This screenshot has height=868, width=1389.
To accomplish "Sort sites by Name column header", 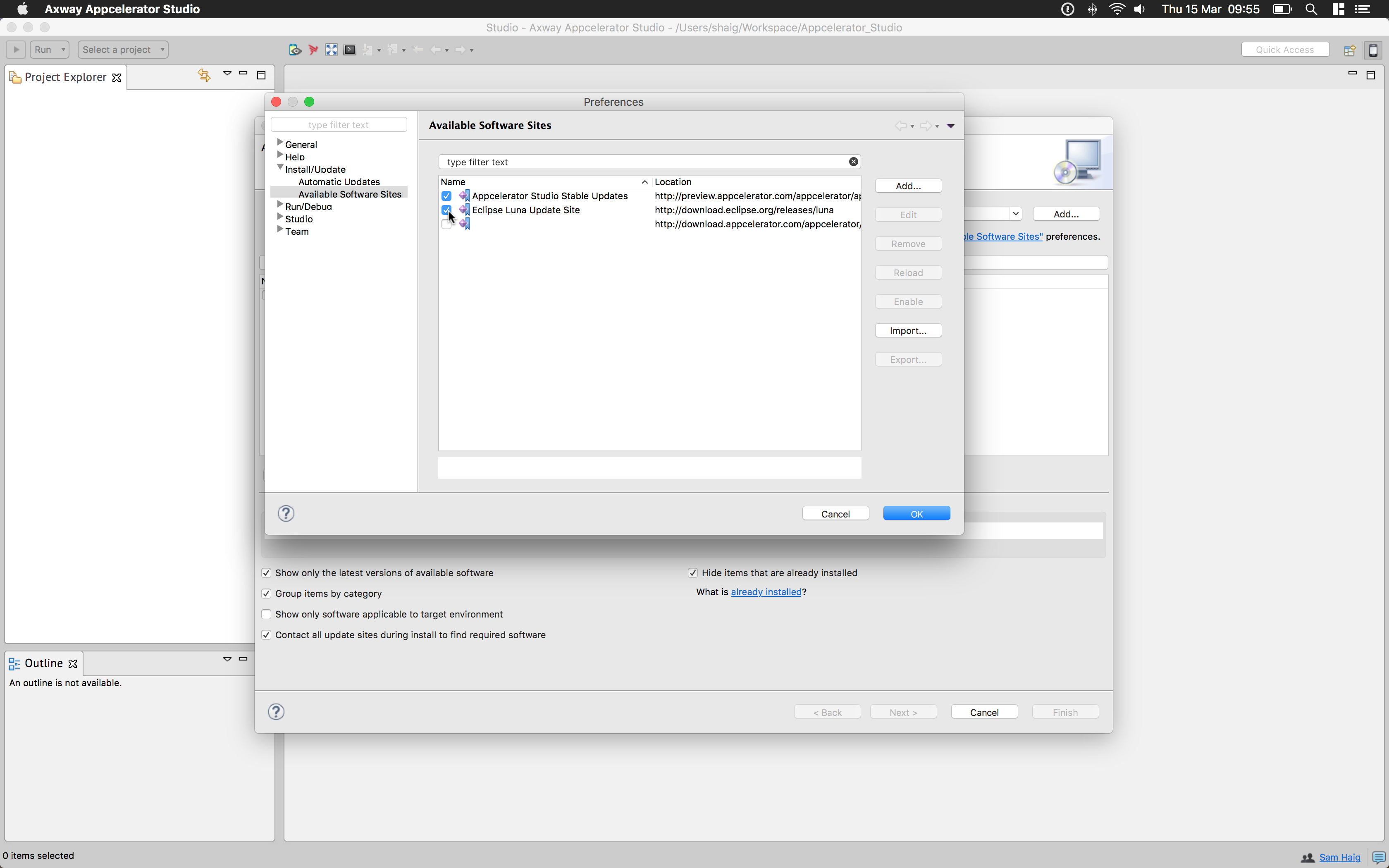I will point(545,182).
